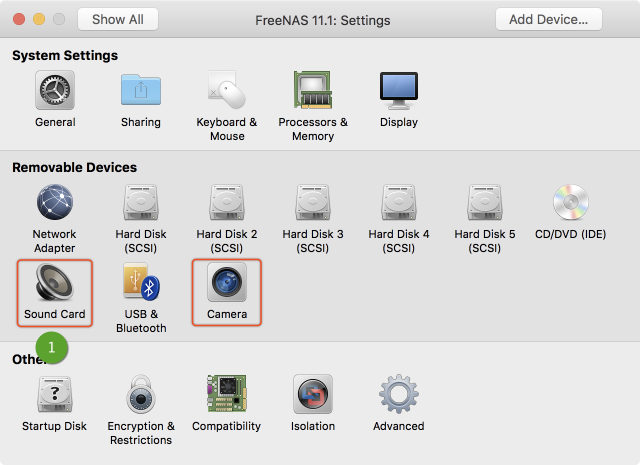Viewport: 640px width, 465px height.
Task: Open the Isolation settings
Action: coord(313,395)
